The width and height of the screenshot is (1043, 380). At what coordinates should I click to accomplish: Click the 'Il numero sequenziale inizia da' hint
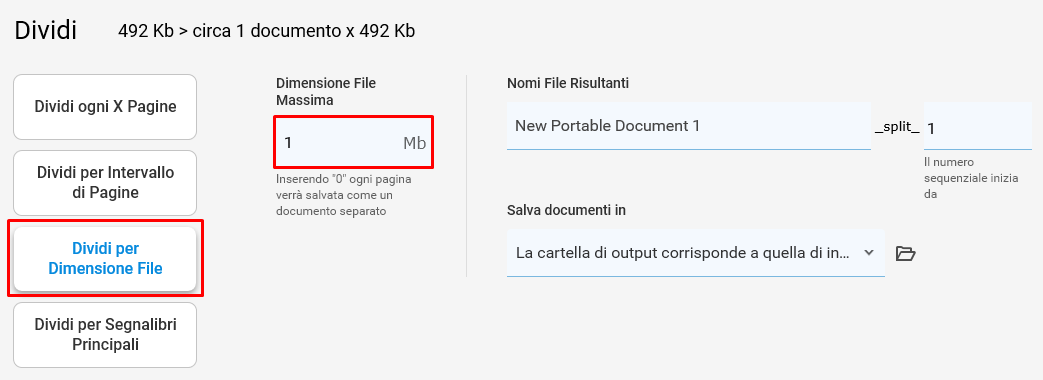tap(970, 178)
